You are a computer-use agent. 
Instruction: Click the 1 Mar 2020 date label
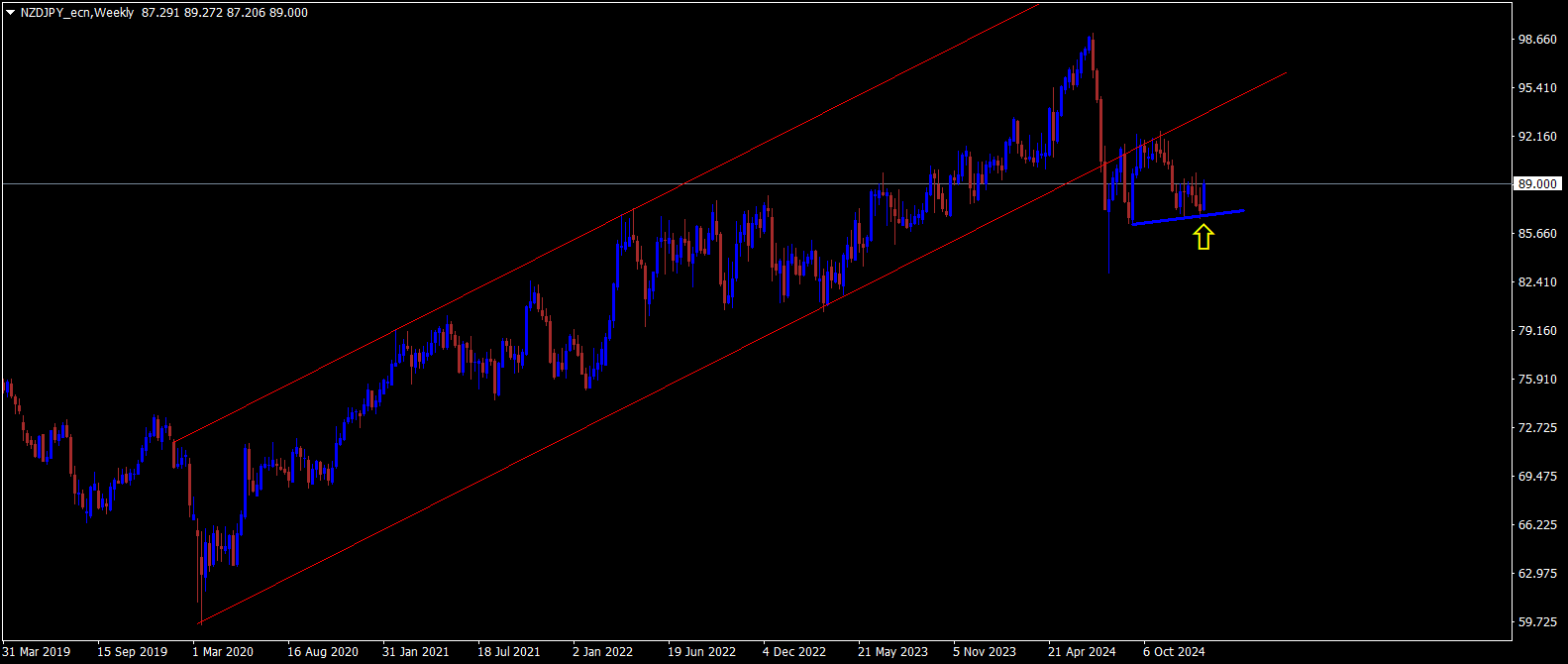[223, 652]
